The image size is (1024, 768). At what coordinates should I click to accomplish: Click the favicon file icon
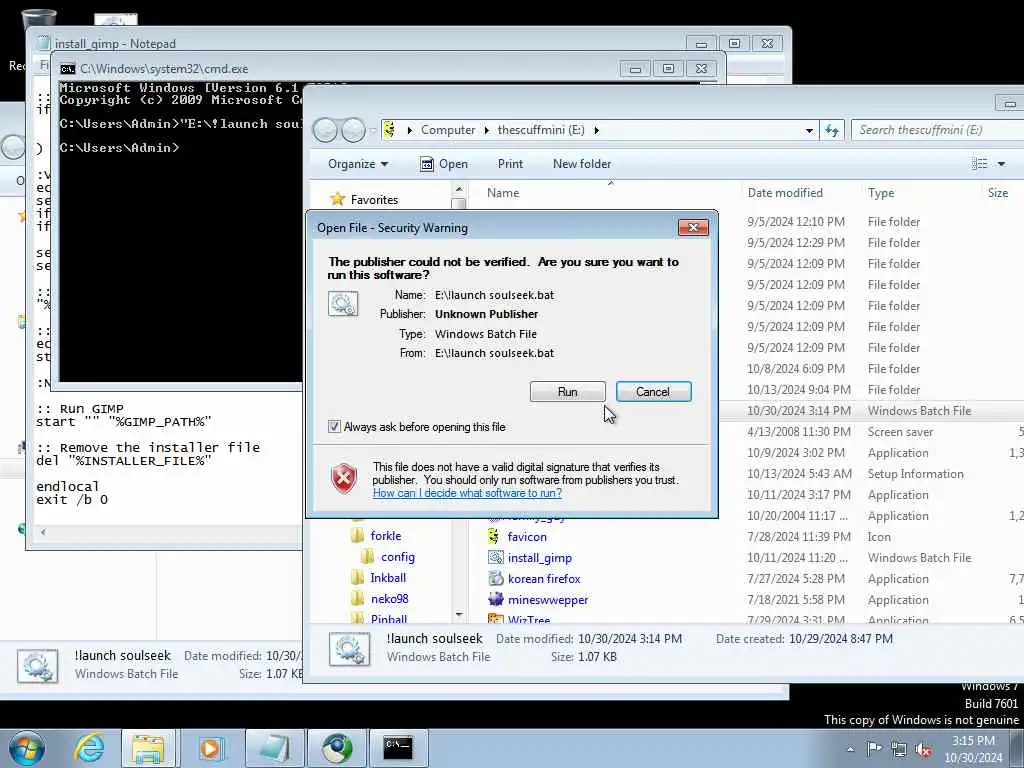[x=494, y=536]
